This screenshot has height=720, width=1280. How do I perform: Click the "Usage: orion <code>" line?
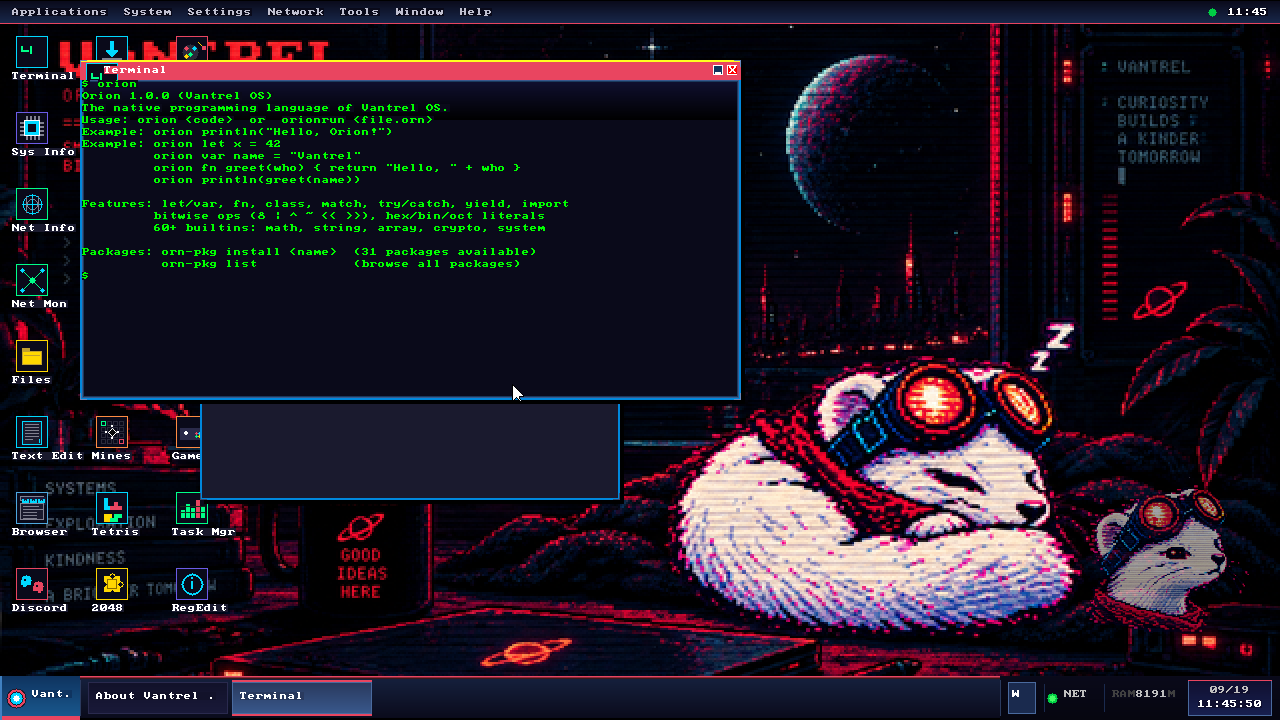click(257, 120)
